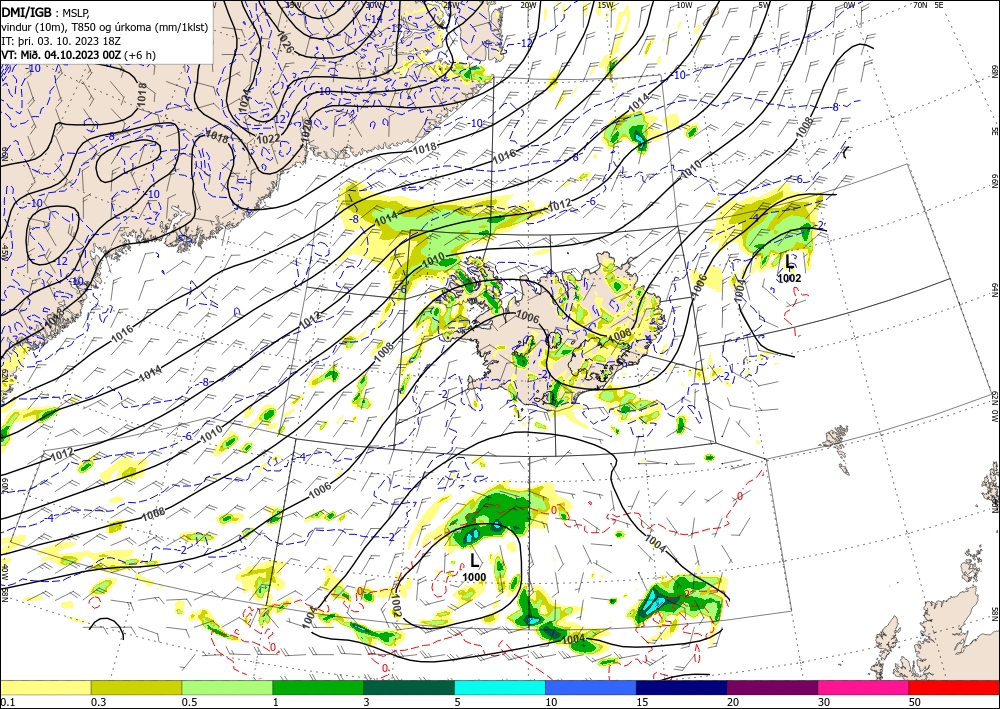Click the legend value 0.3
The height and width of the screenshot is (709, 1000).
pos(98,702)
